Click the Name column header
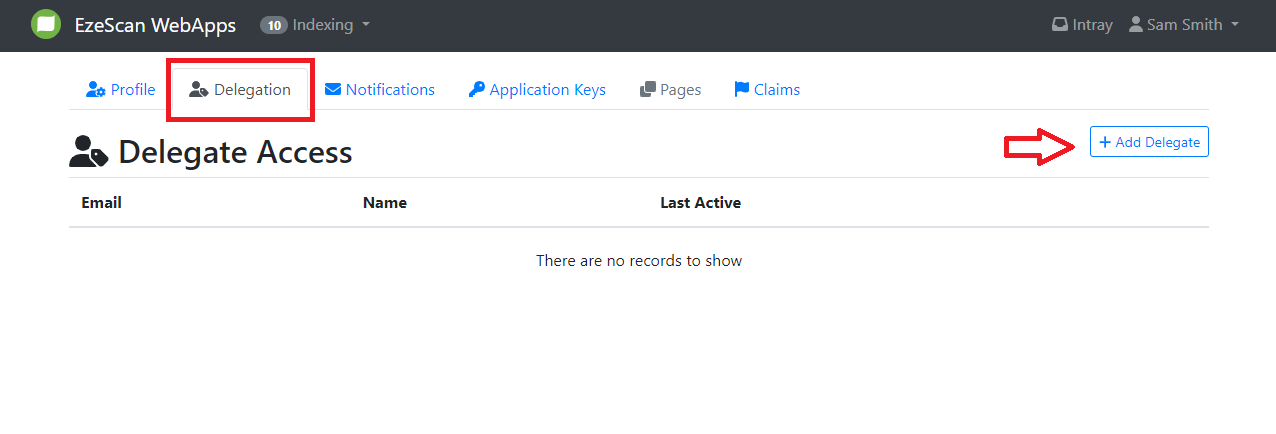This screenshot has height=434, width=1276. click(x=385, y=203)
